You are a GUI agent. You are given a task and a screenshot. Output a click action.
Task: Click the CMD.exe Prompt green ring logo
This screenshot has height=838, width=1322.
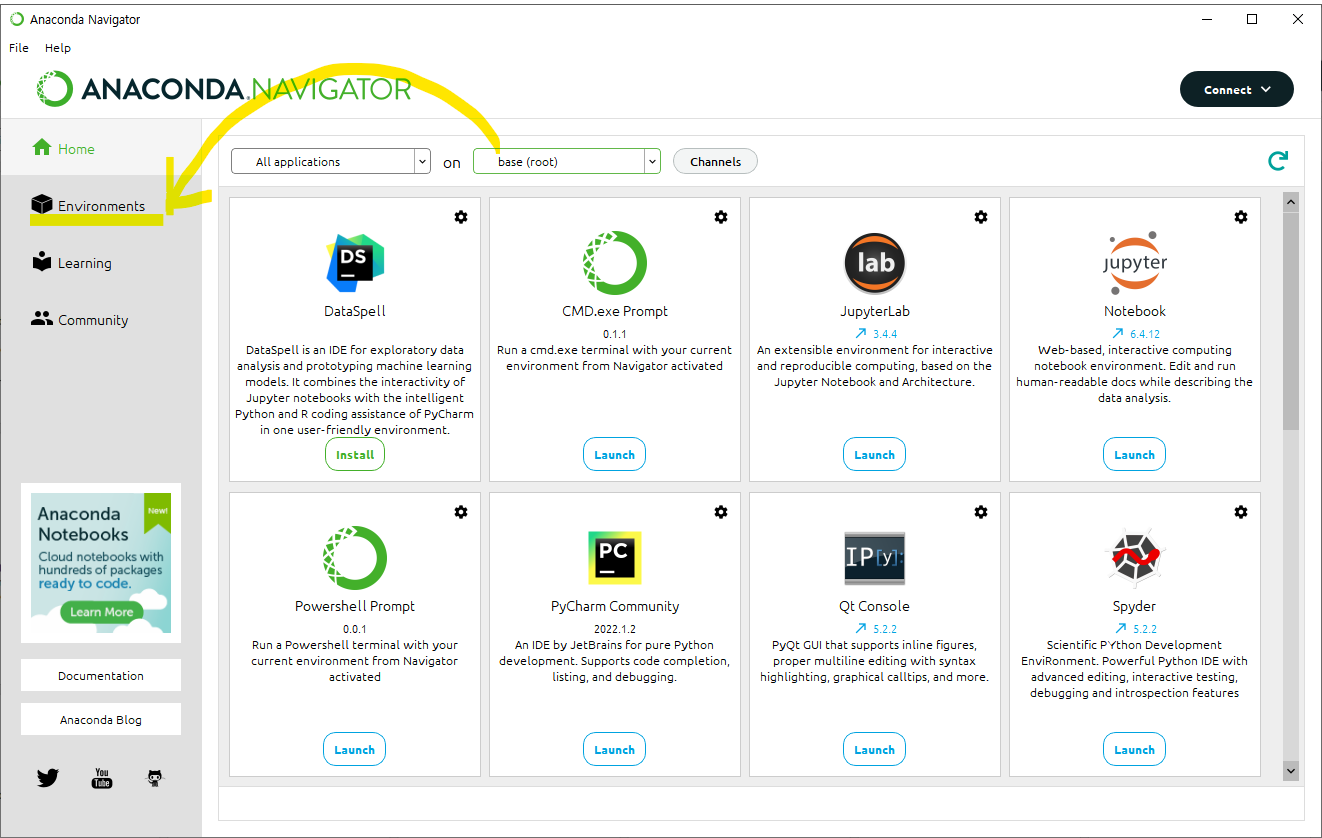tap(615, 262)
